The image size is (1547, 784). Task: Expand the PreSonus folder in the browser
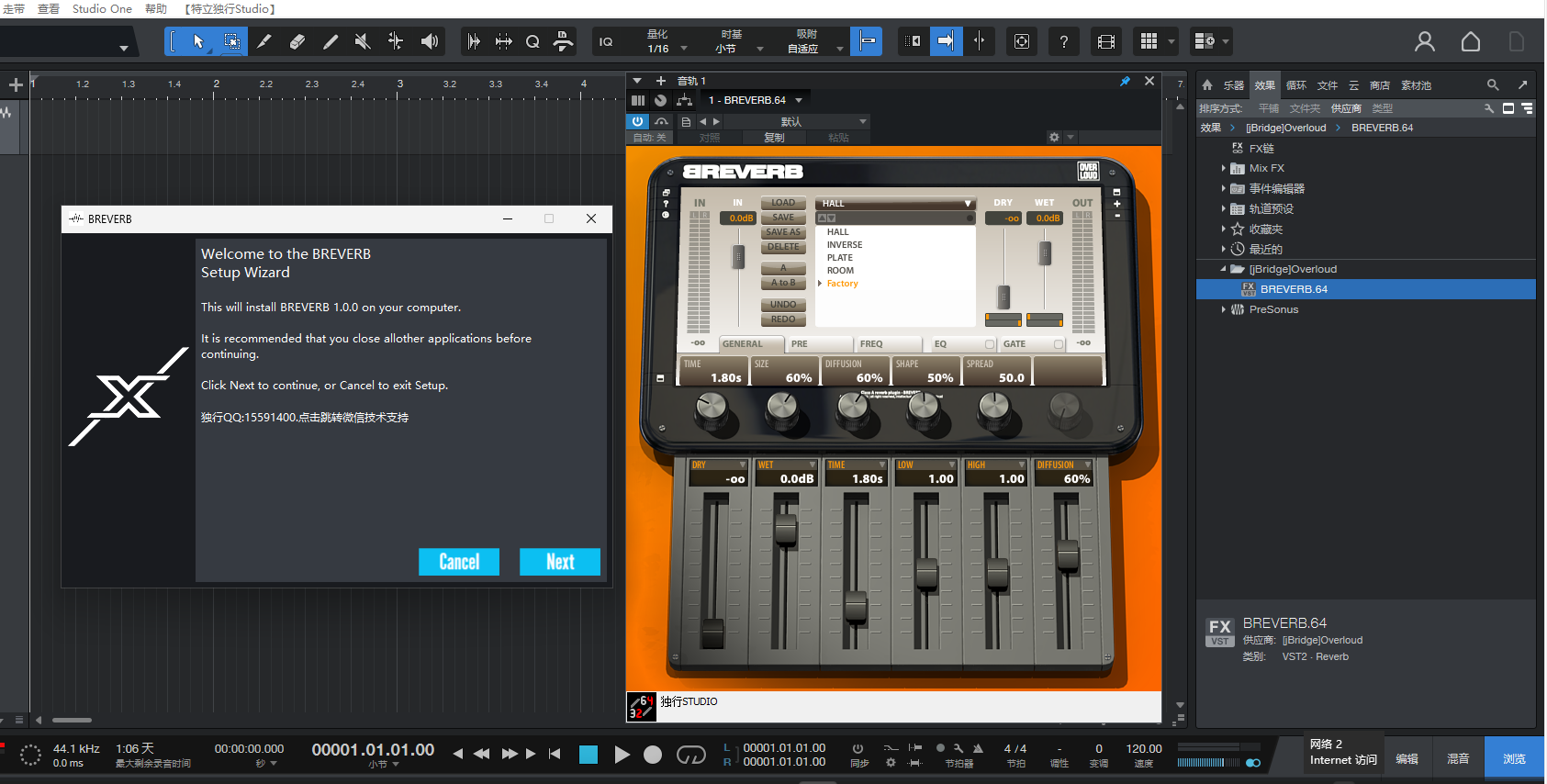coord(1223,309)
